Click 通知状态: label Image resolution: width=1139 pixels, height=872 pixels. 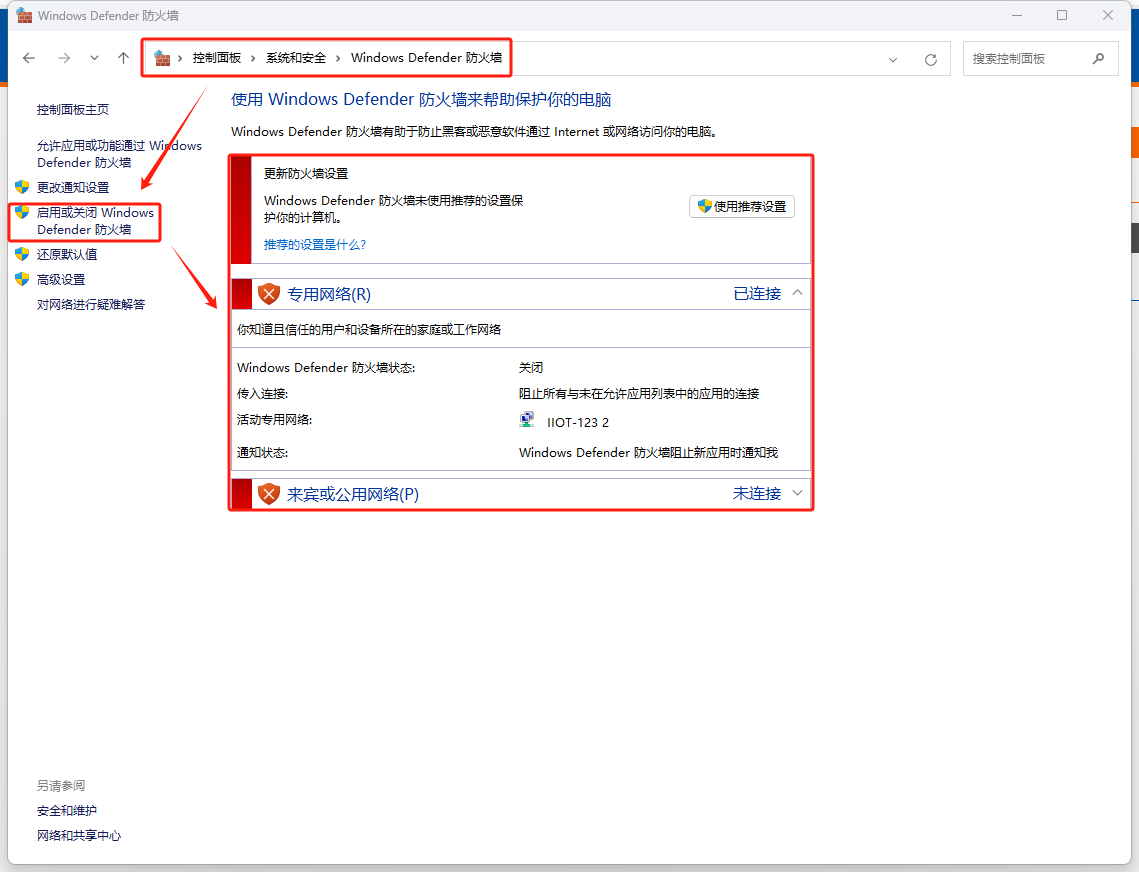262,453
